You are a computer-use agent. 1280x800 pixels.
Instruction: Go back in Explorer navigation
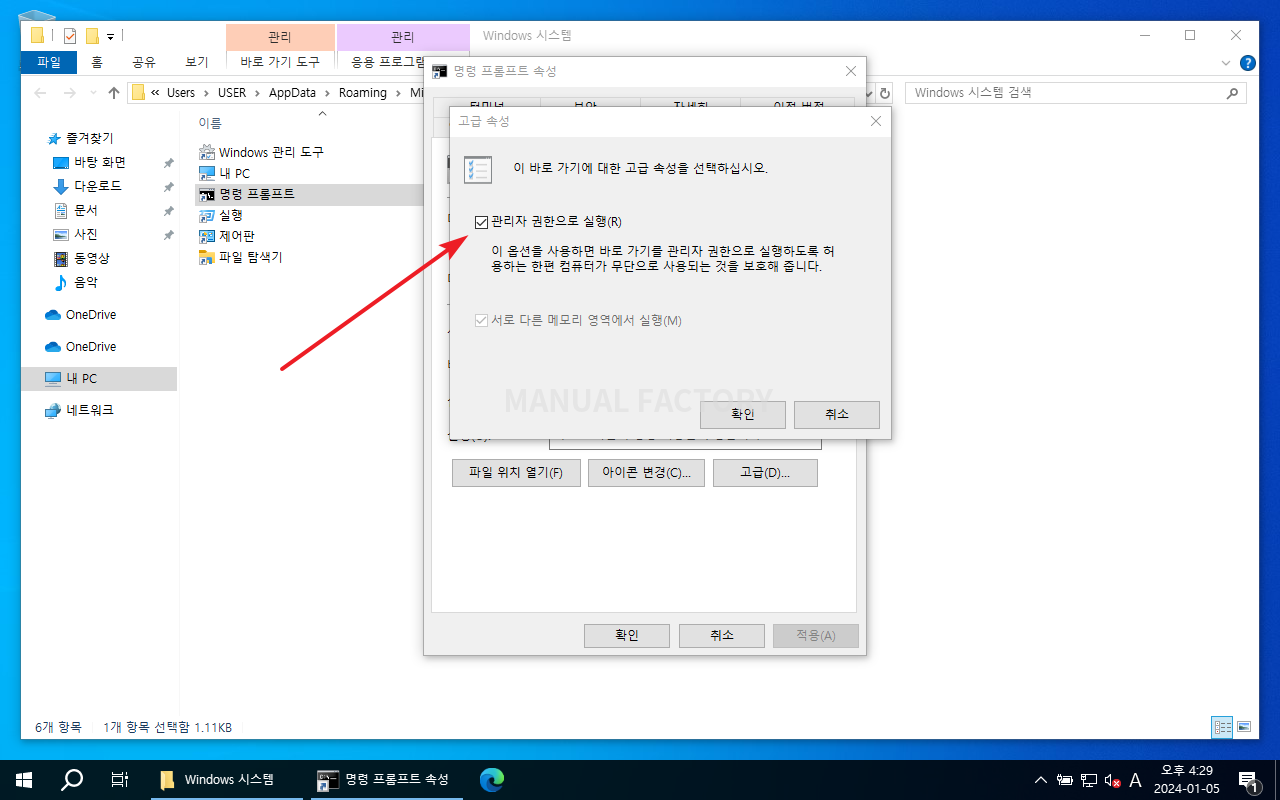40,93
